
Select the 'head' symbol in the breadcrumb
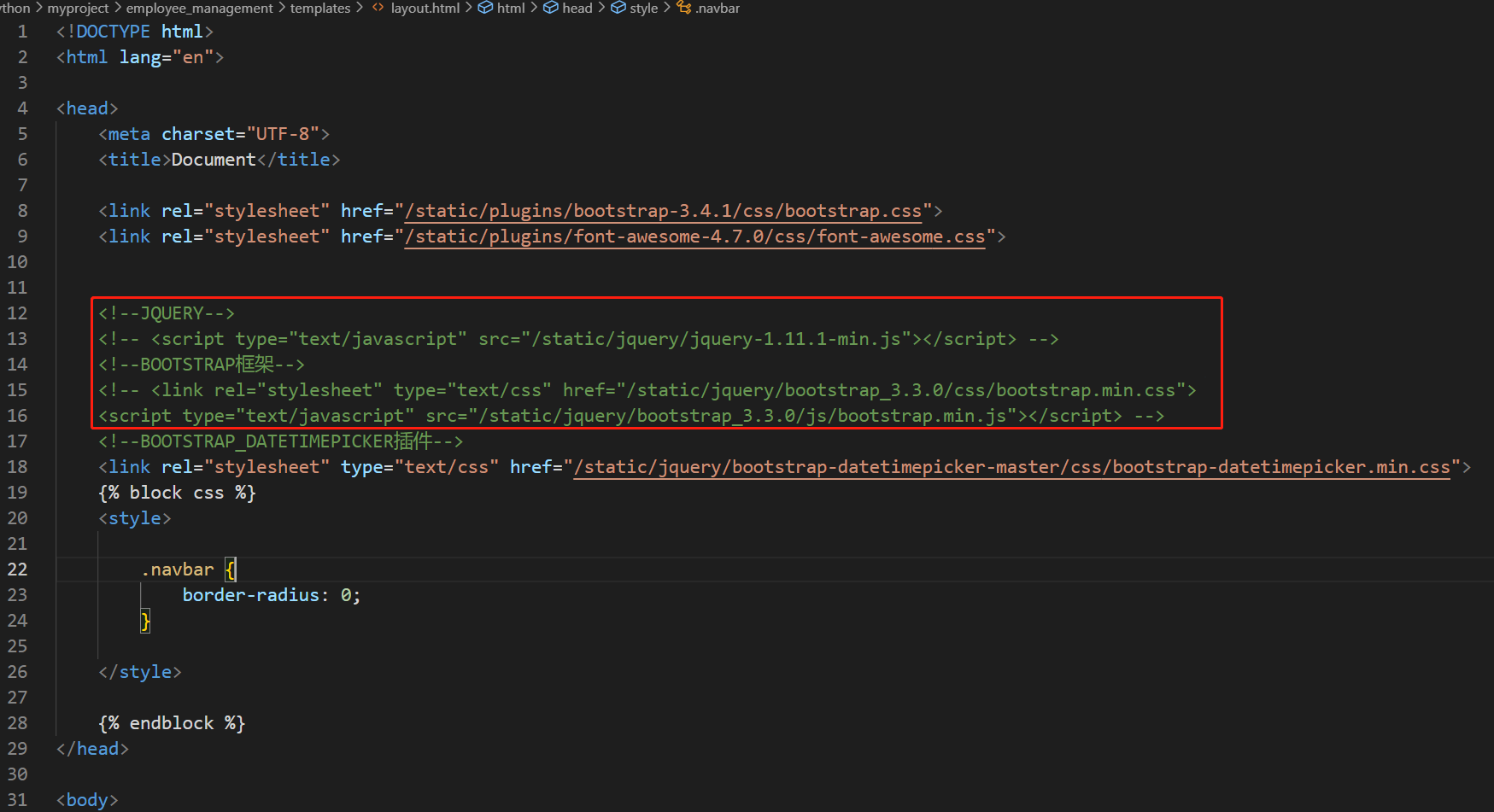pos(577,8)
